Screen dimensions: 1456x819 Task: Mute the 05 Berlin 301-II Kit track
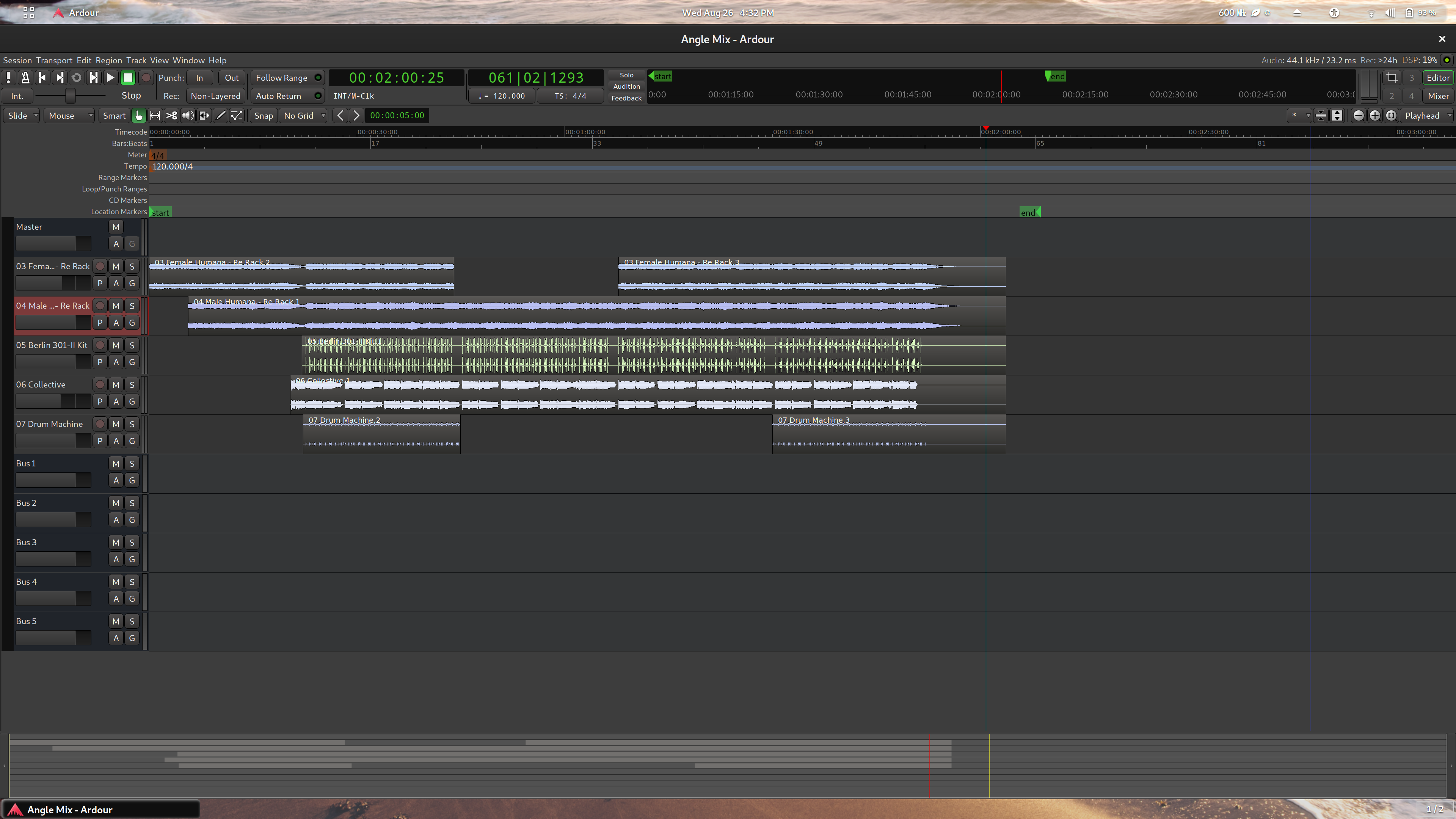115,344
